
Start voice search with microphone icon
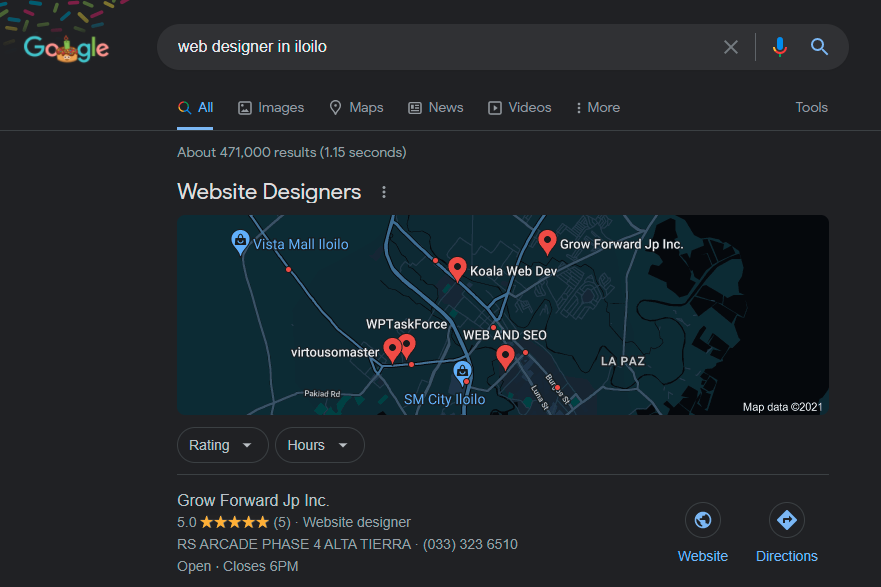tap(779, 47)
